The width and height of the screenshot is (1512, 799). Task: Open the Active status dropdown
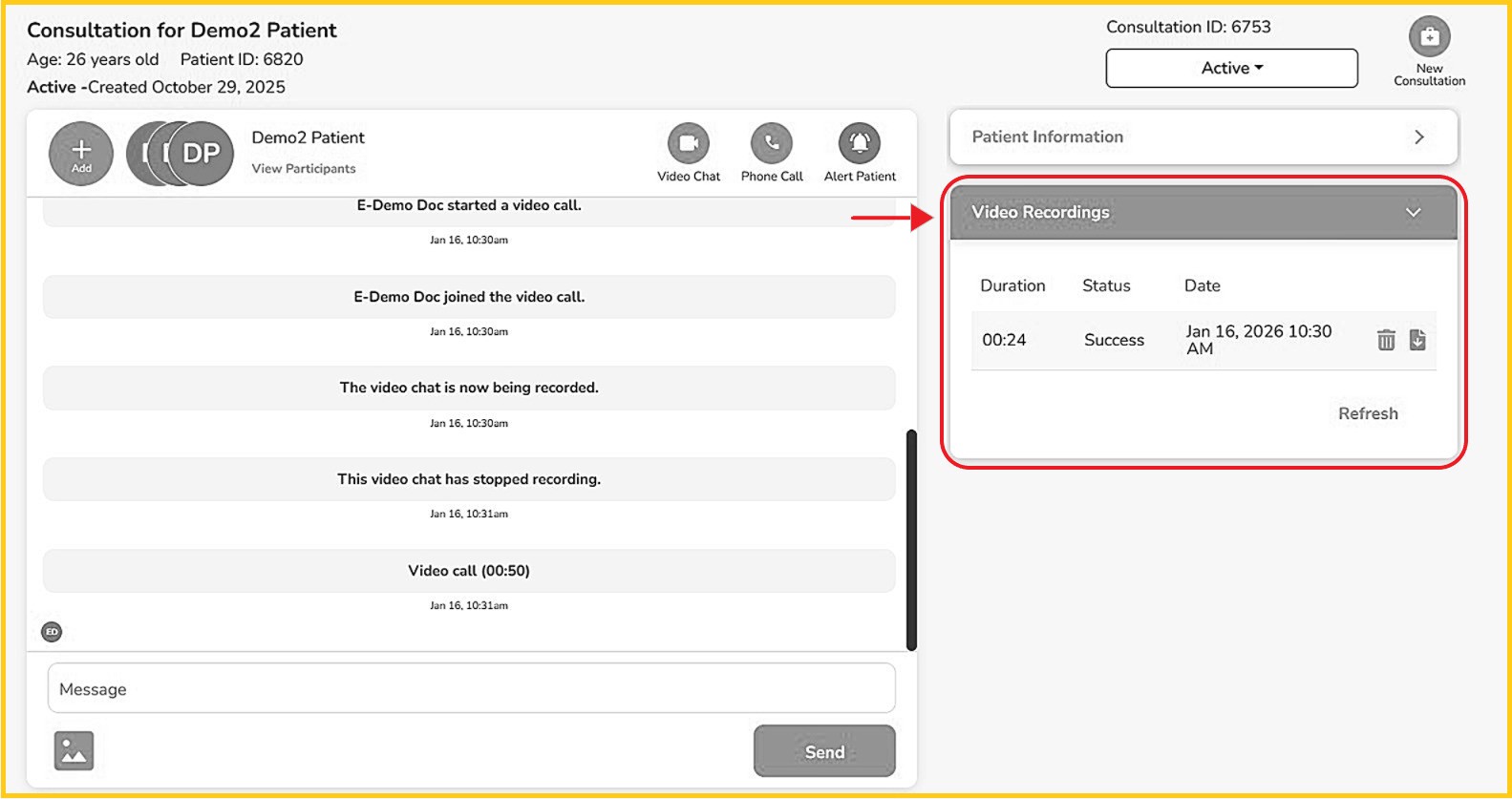(1231, 68)
